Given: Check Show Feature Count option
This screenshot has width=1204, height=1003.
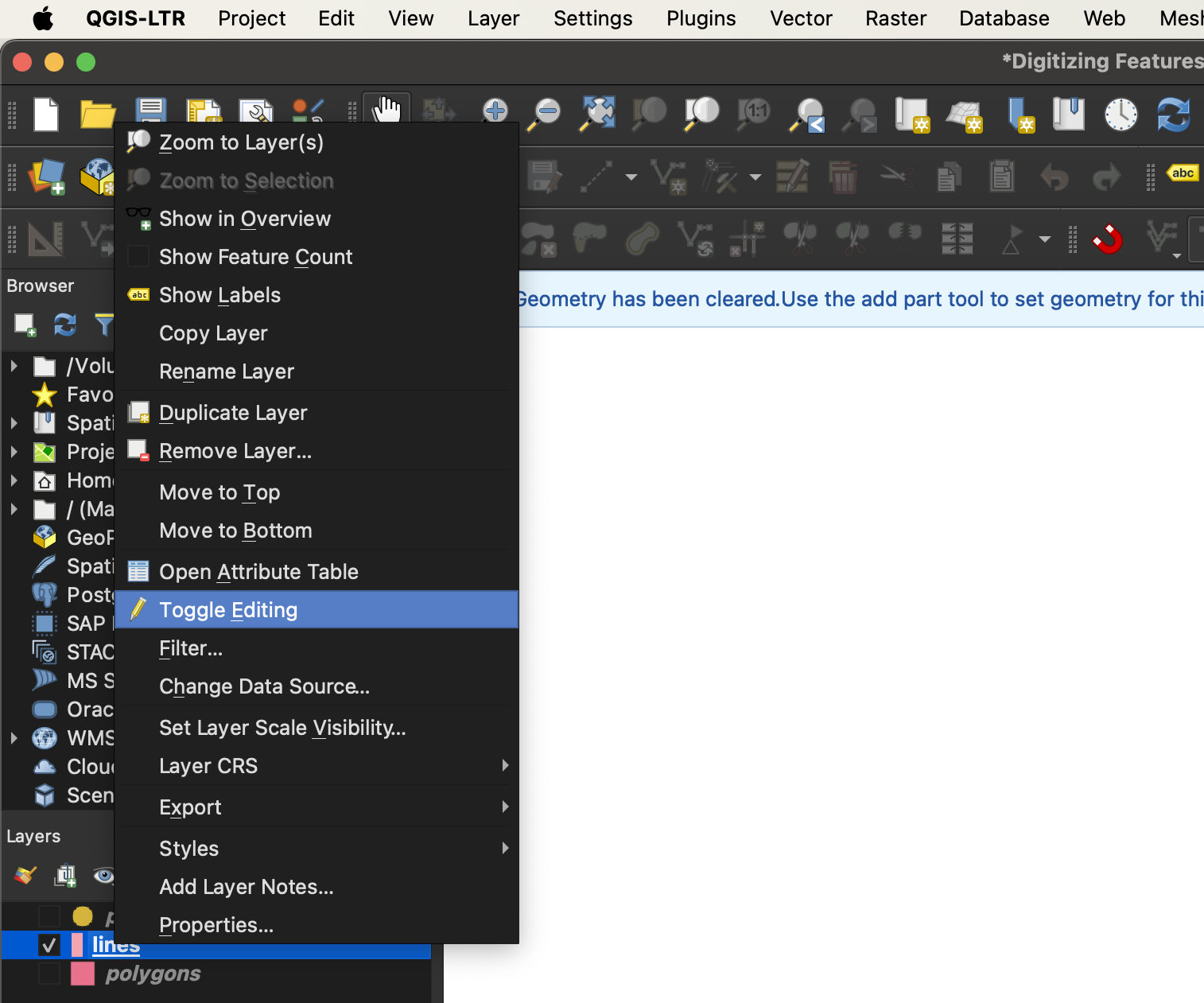Looking at the screenshot, I should tap(138, 256).
